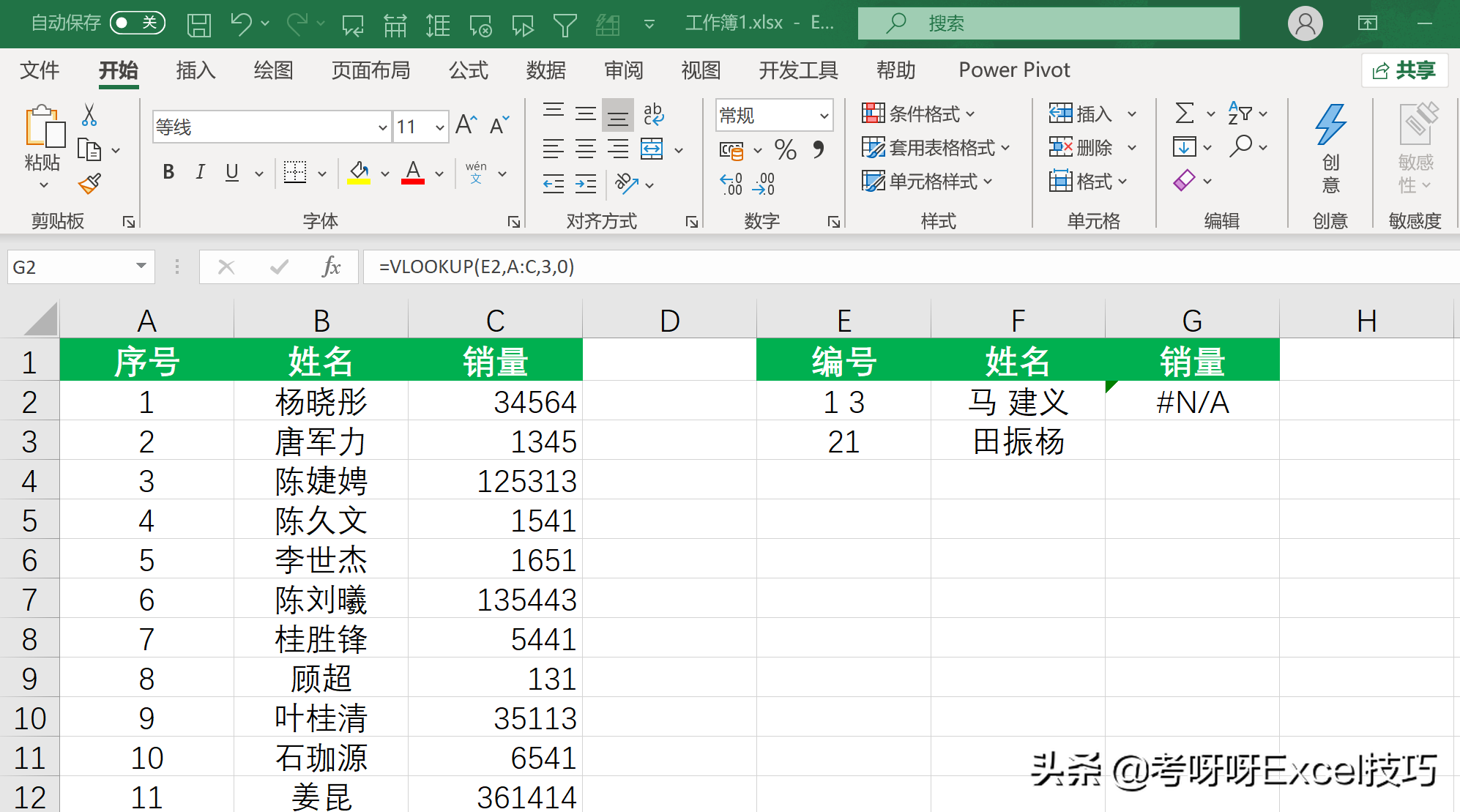Click the Percent Style icon
The width and height of the screenshot is (1460, 812).
(x=786, y=149)
